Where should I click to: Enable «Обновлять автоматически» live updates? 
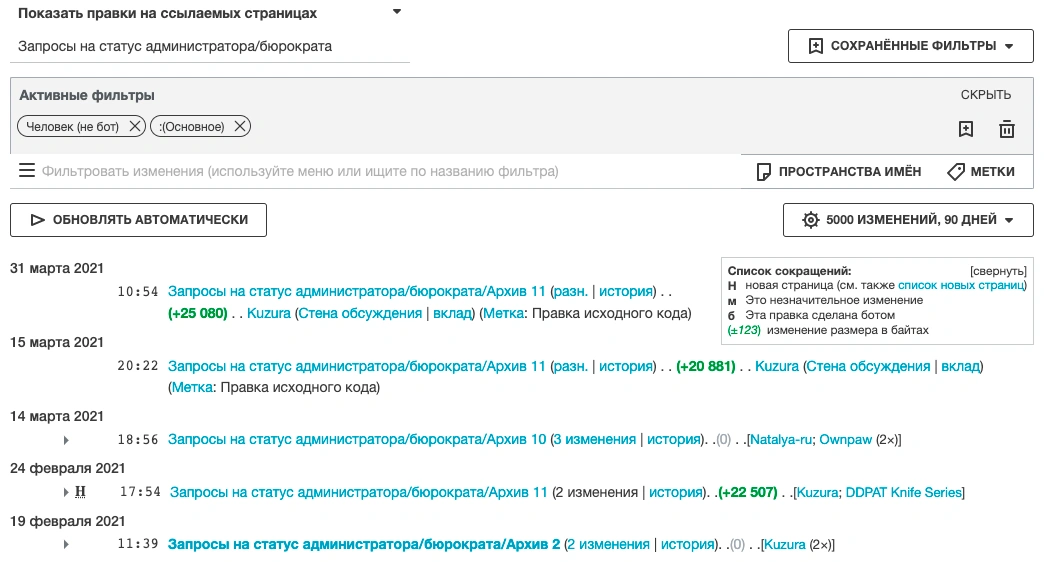click(x=139, y=220)
